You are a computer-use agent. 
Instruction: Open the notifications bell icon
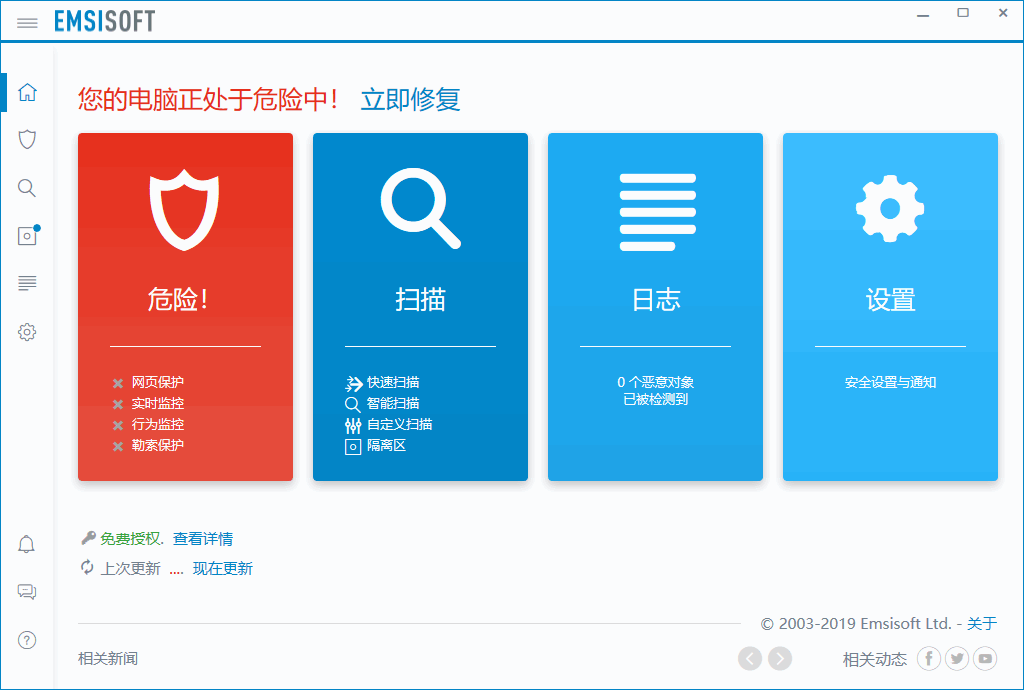26,543
